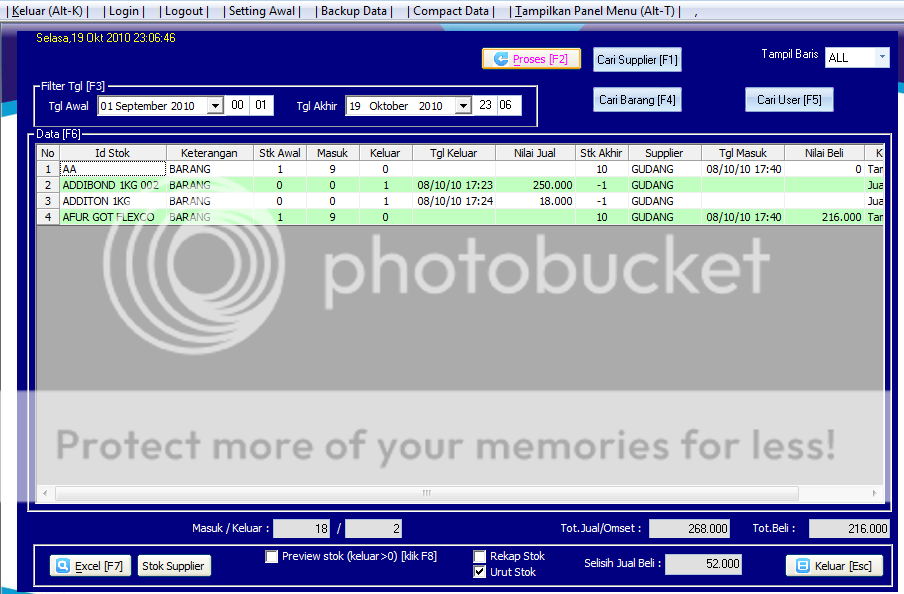Click the horizontal scrollbar thumb of data grid
This screenshot has height=594, width=904.
coord(427,493)
